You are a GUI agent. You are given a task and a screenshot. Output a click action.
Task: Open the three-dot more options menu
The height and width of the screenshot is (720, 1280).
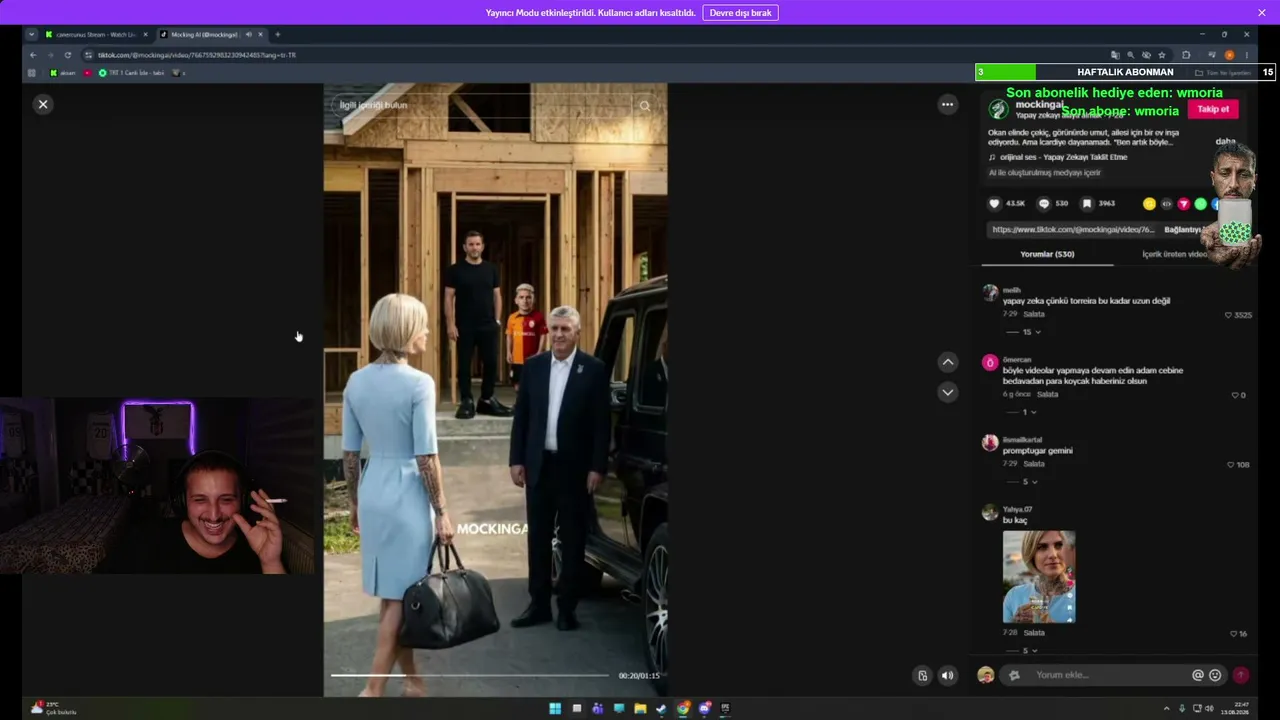(x=947, y=104)
